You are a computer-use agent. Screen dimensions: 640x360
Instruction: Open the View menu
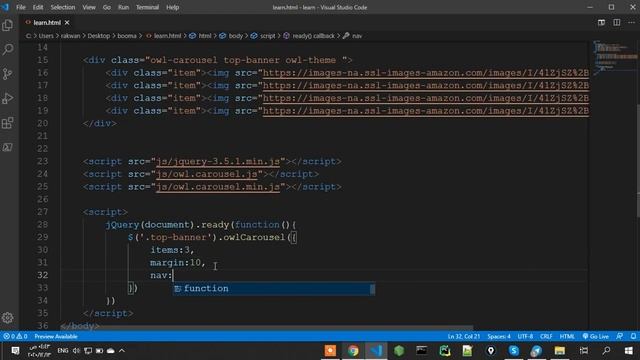click(89, 7)
